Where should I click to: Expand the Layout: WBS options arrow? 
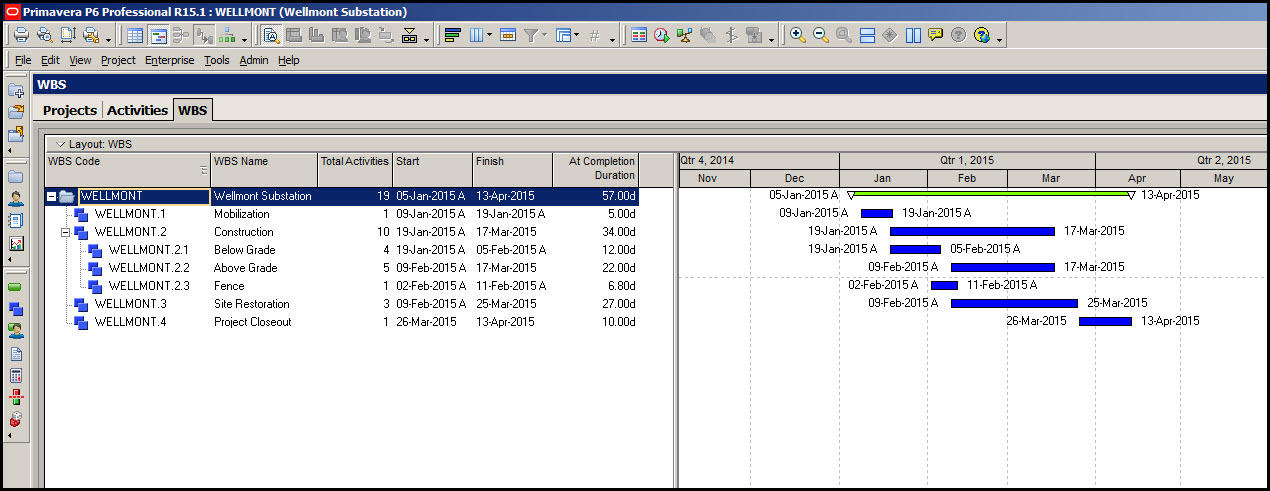coord(61,144)
